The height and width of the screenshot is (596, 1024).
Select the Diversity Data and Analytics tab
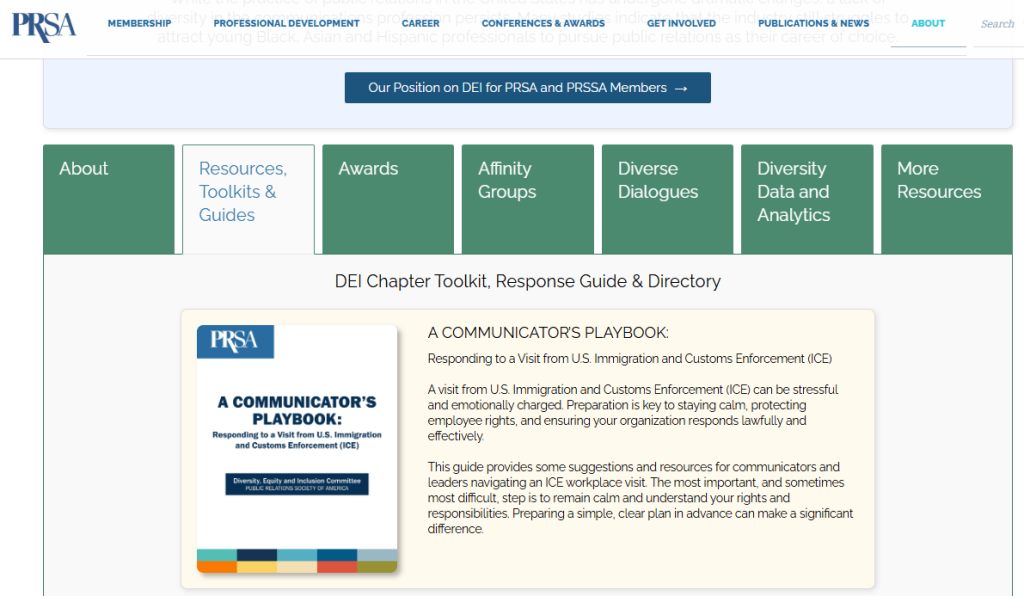pyautogui.click(x=806, y=199)
